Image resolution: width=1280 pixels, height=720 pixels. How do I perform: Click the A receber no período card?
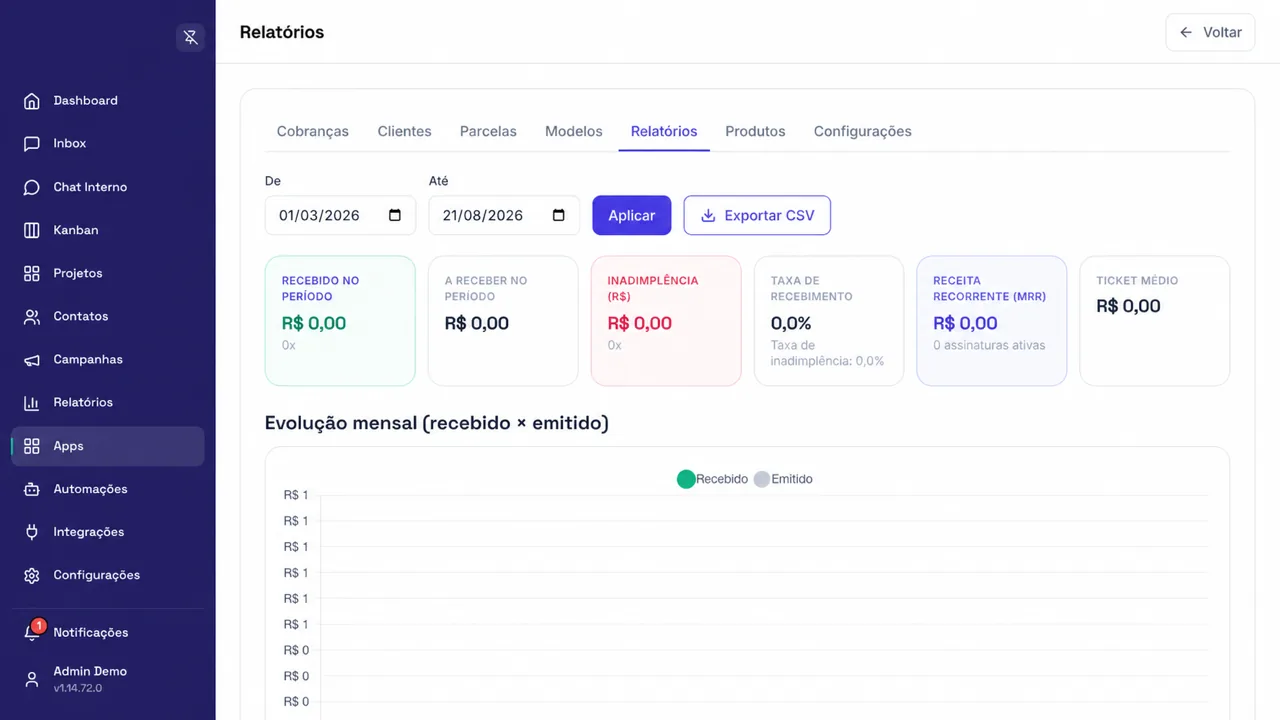[x=503, y=321]
